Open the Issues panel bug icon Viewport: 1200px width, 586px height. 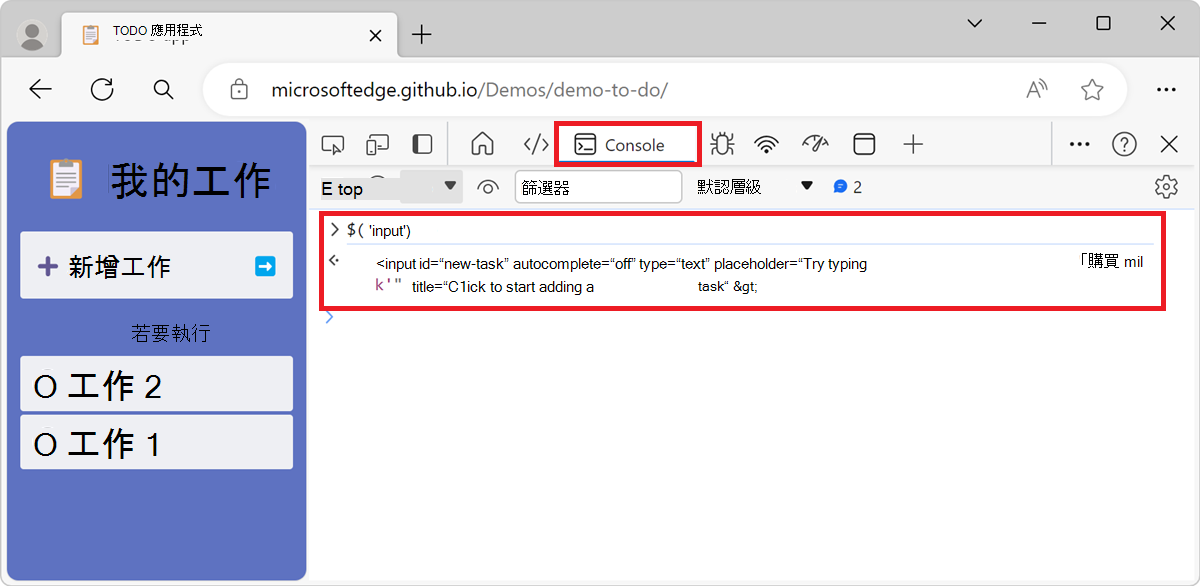pyautogui.click(x=721, y=143)
